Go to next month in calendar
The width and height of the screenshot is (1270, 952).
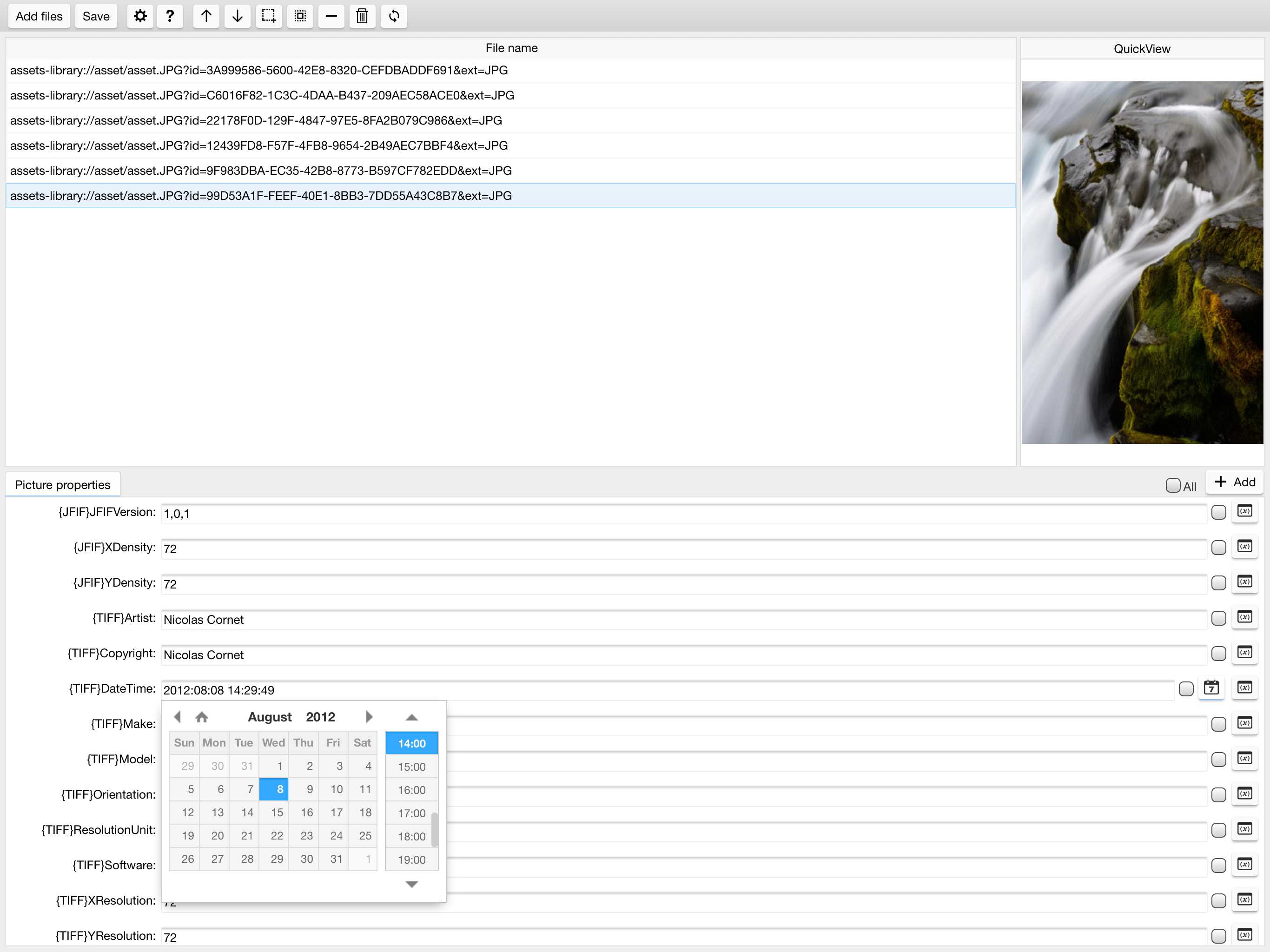(369, 717)
